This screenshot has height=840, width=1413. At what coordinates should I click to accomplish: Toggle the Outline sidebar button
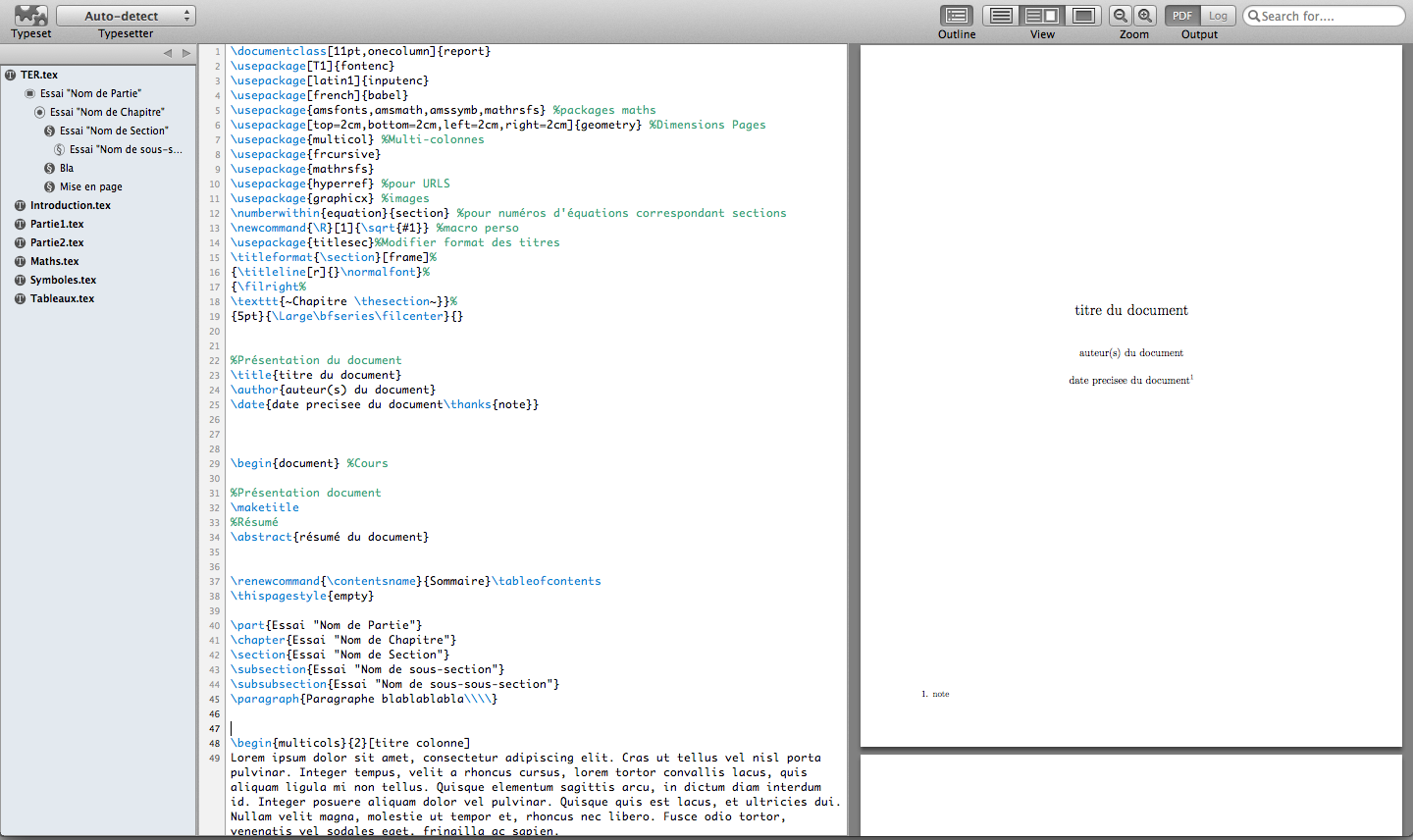956,16
